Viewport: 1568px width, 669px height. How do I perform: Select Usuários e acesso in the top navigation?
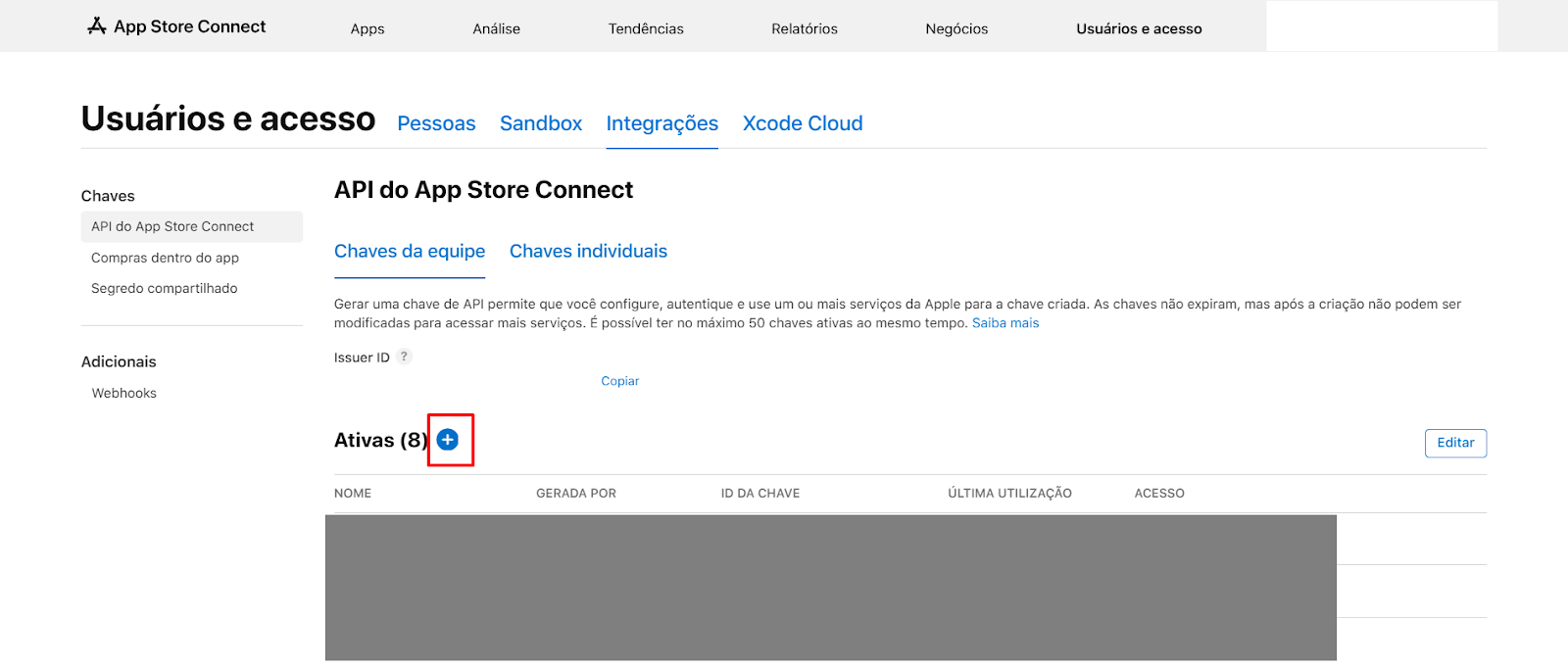click(x=1139, y=28)
